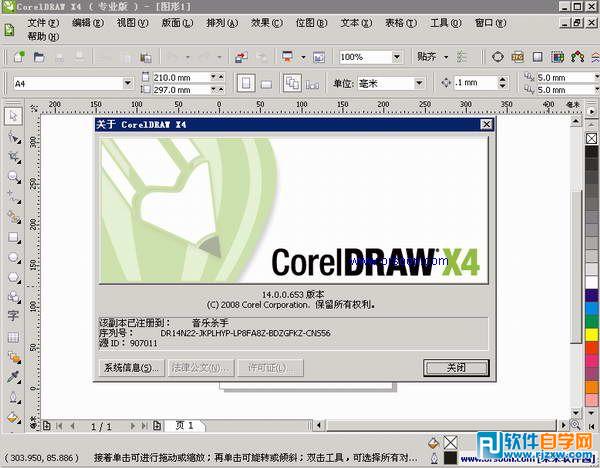
Task: Set page orientation to portrait
Action: (246, 83)
